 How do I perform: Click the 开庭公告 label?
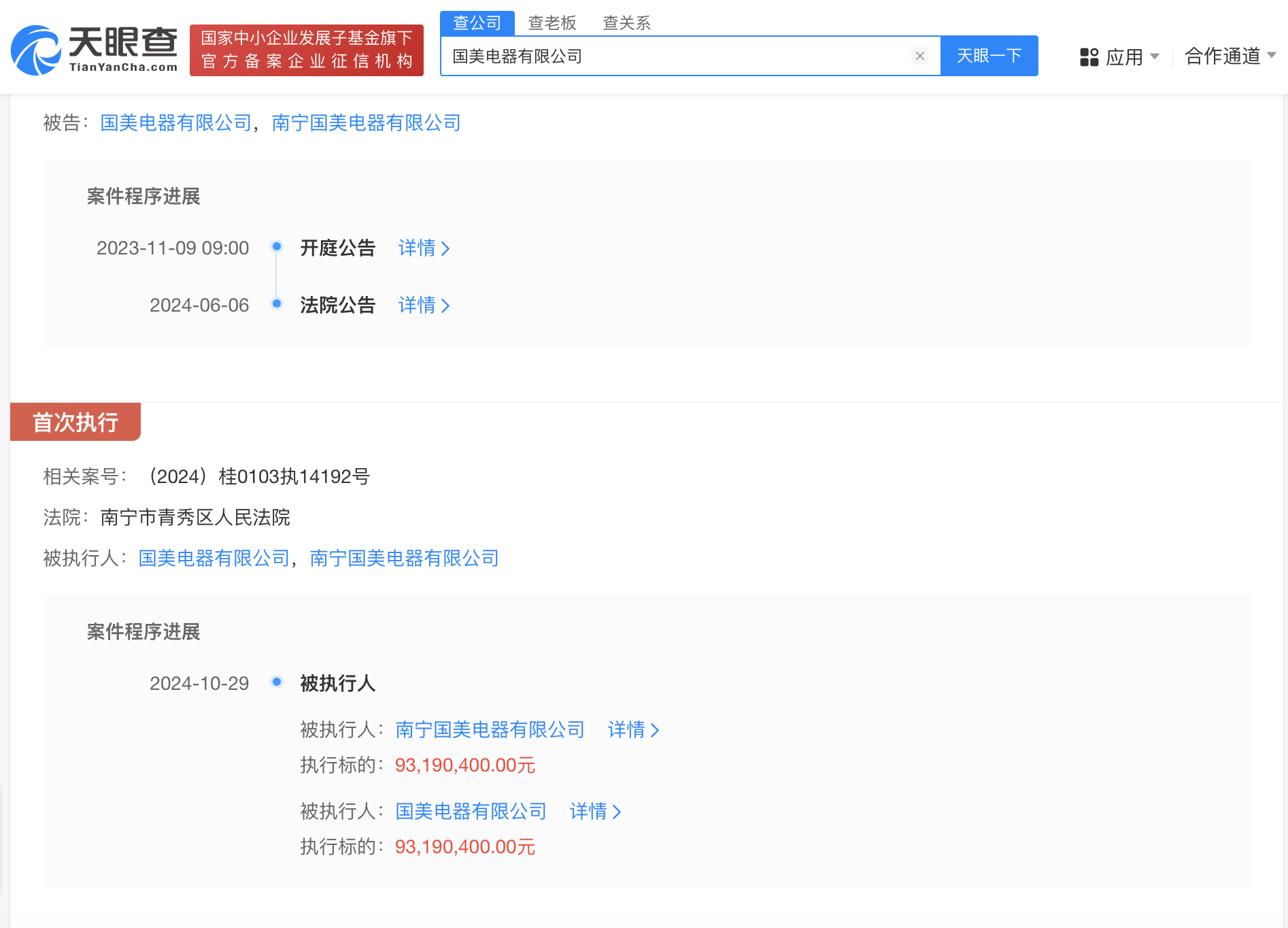pos(338,248)
